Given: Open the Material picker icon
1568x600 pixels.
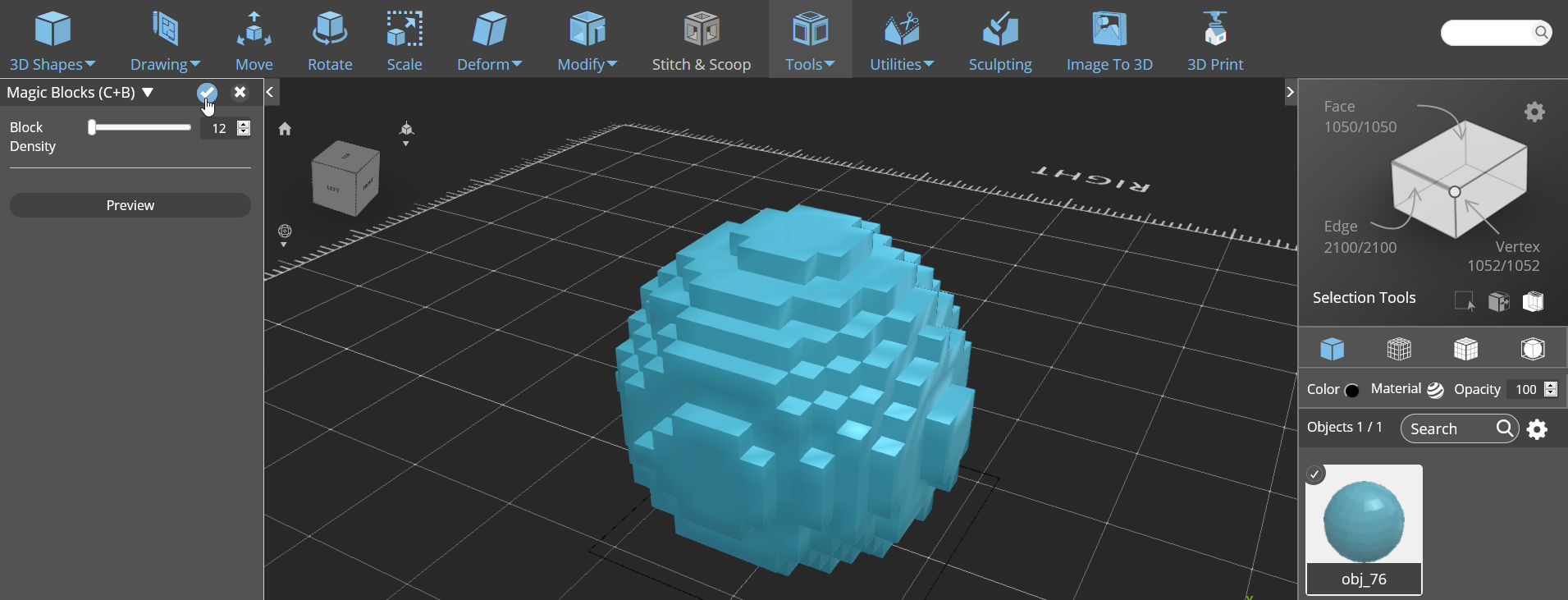Looking at the screenshot, I should (1435, 390).
